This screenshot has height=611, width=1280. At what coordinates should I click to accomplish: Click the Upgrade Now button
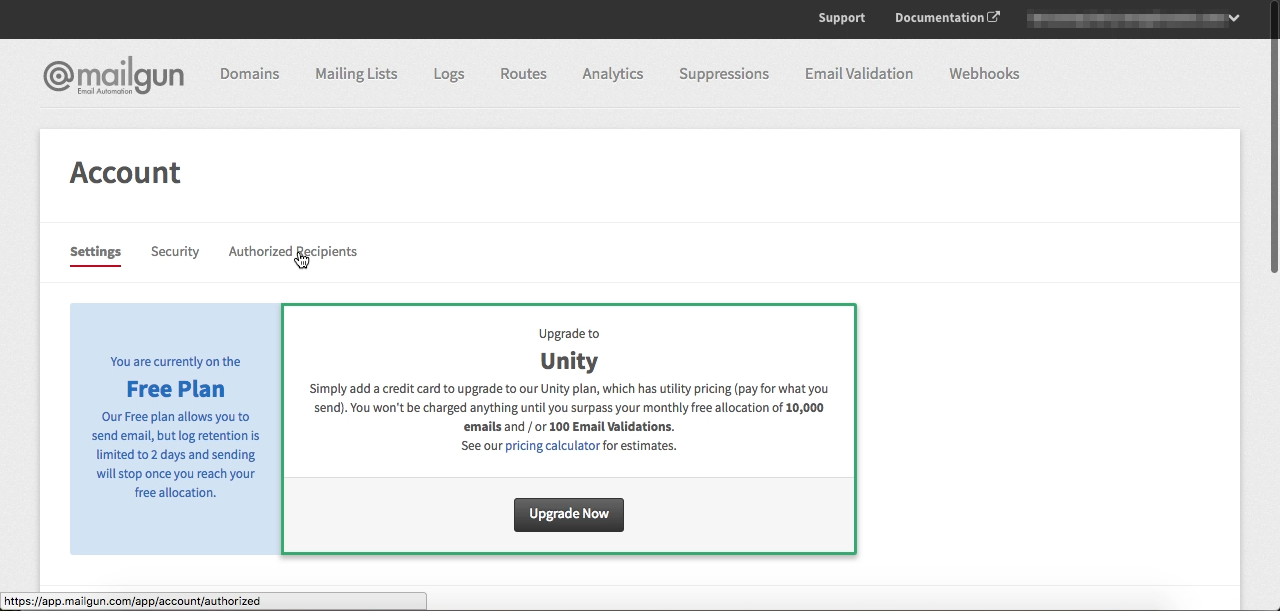(x=569, y=514)
